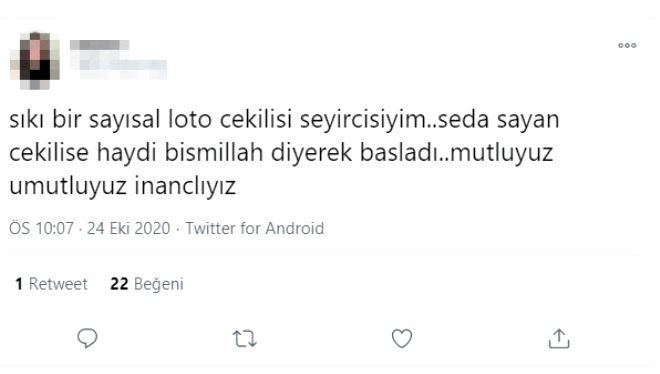Like the tweet with the heart icon

402,339
